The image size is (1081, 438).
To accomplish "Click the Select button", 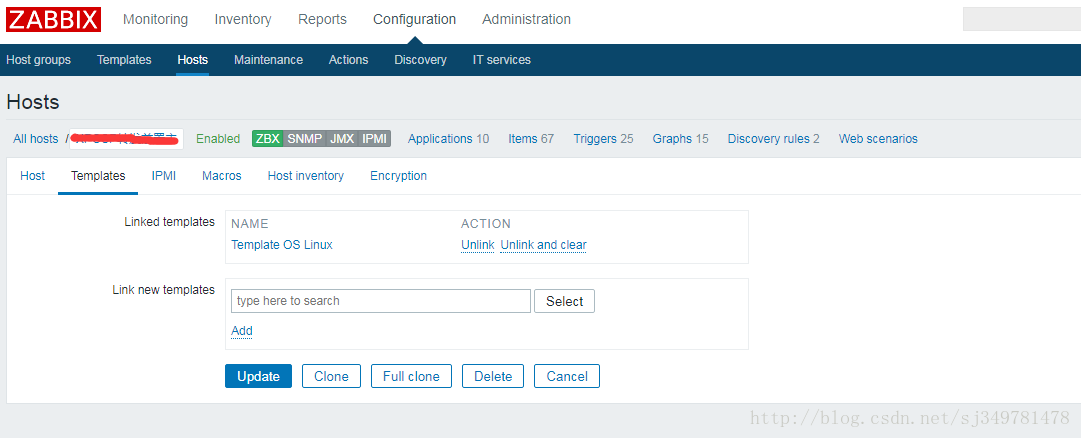I will pyautogui.click(x=565, y=301).
